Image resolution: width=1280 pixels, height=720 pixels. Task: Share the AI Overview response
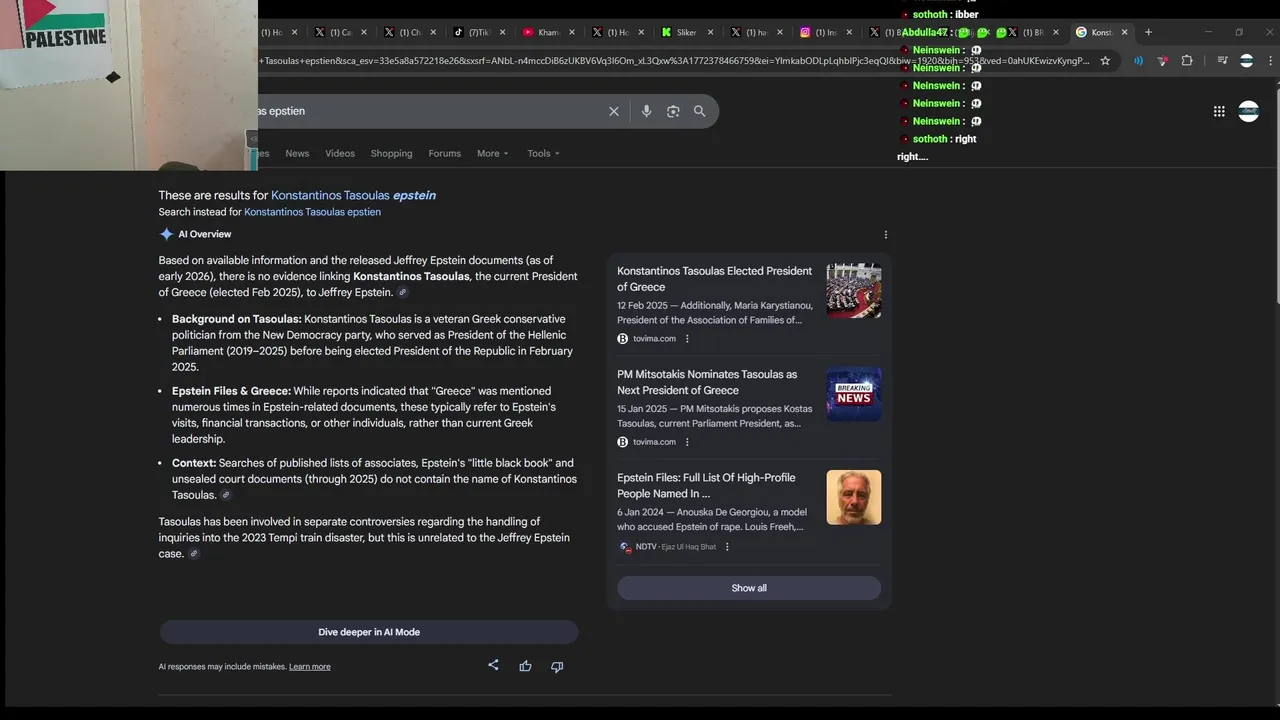click(x=493, y=665)
